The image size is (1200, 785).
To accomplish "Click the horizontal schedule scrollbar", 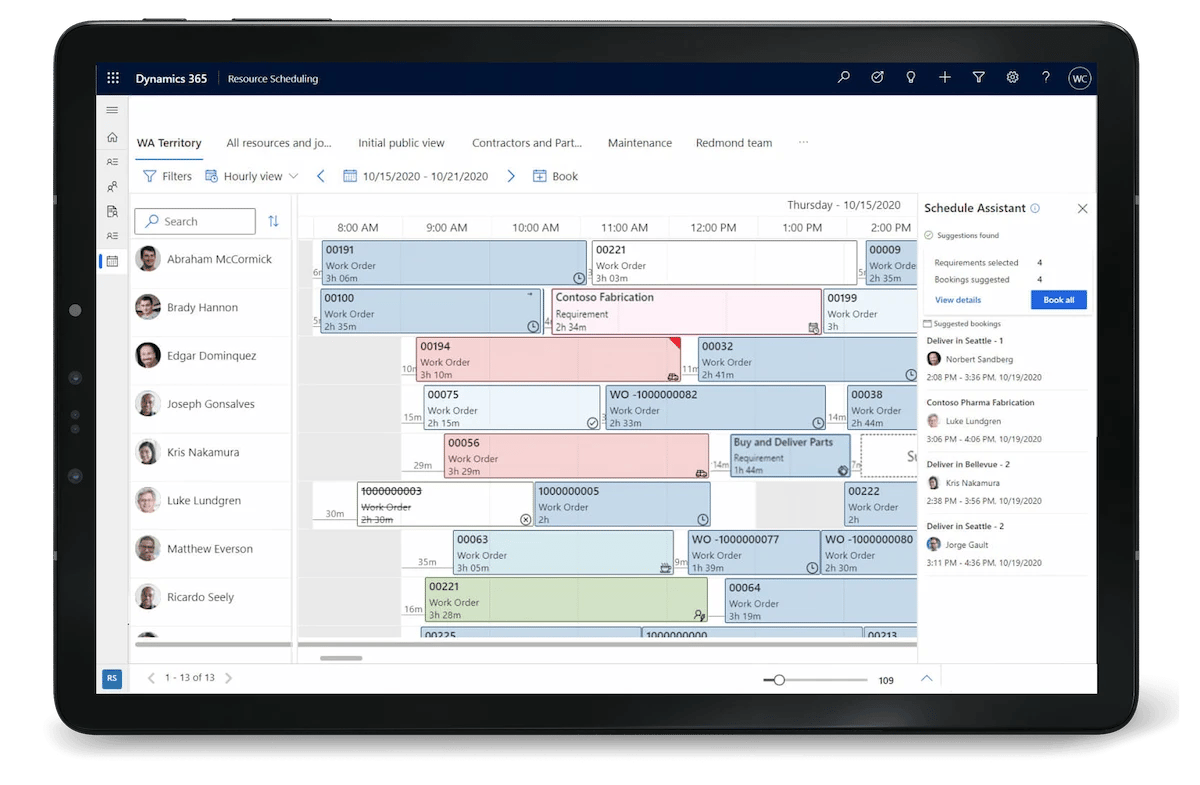I will (x=341, y=658).
